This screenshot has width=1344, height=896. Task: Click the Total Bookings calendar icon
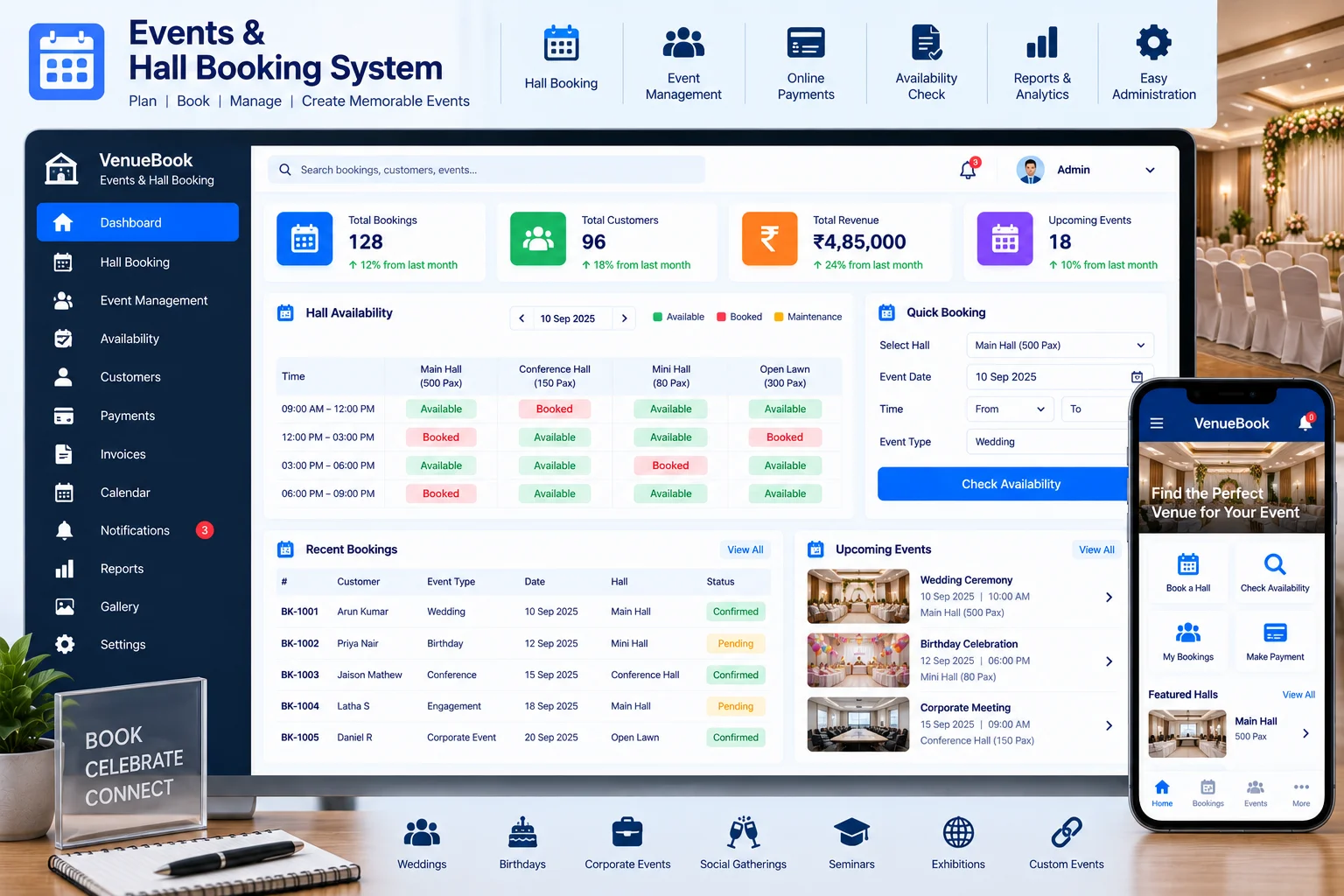pyautogui.click(x=304, y=238)
